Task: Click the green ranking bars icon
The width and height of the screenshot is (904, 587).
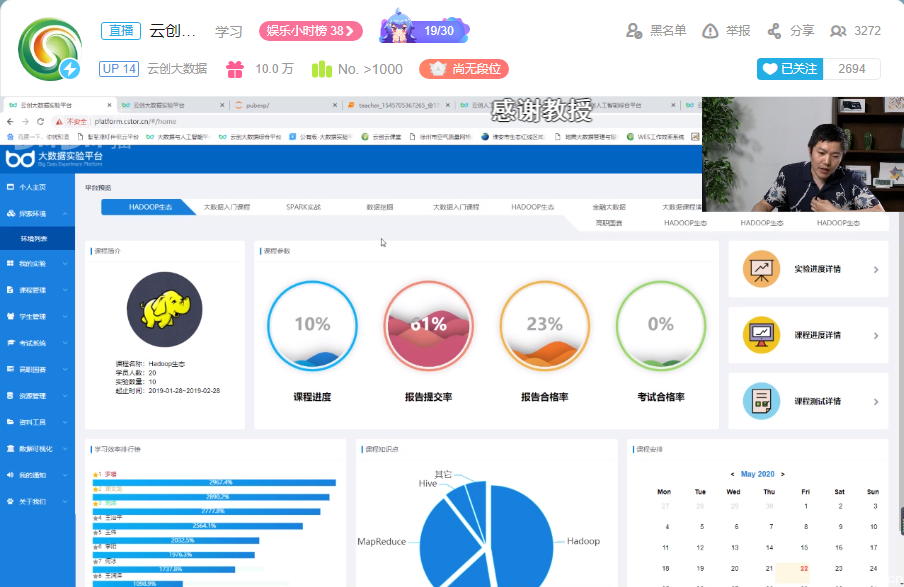Action: coord(322,69)
